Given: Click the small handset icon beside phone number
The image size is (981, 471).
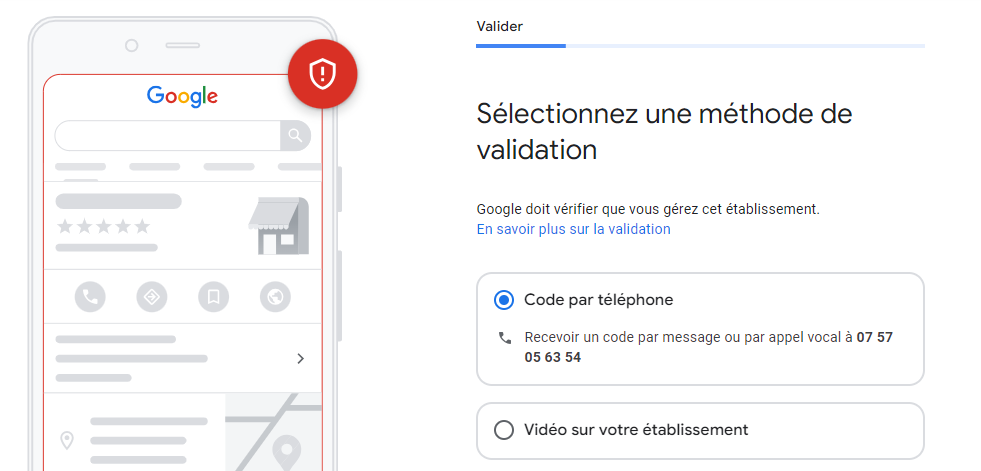Looking at the screenshot, I should point(505,338).
